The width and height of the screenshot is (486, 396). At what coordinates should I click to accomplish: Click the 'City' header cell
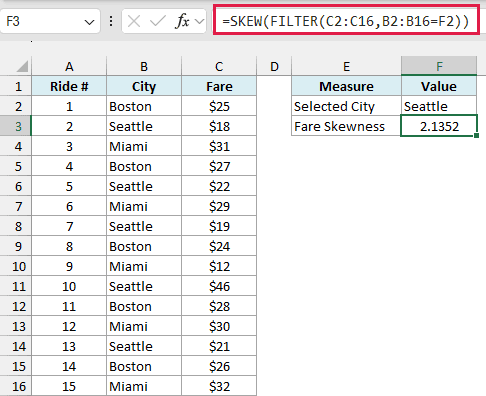[144, 86]
